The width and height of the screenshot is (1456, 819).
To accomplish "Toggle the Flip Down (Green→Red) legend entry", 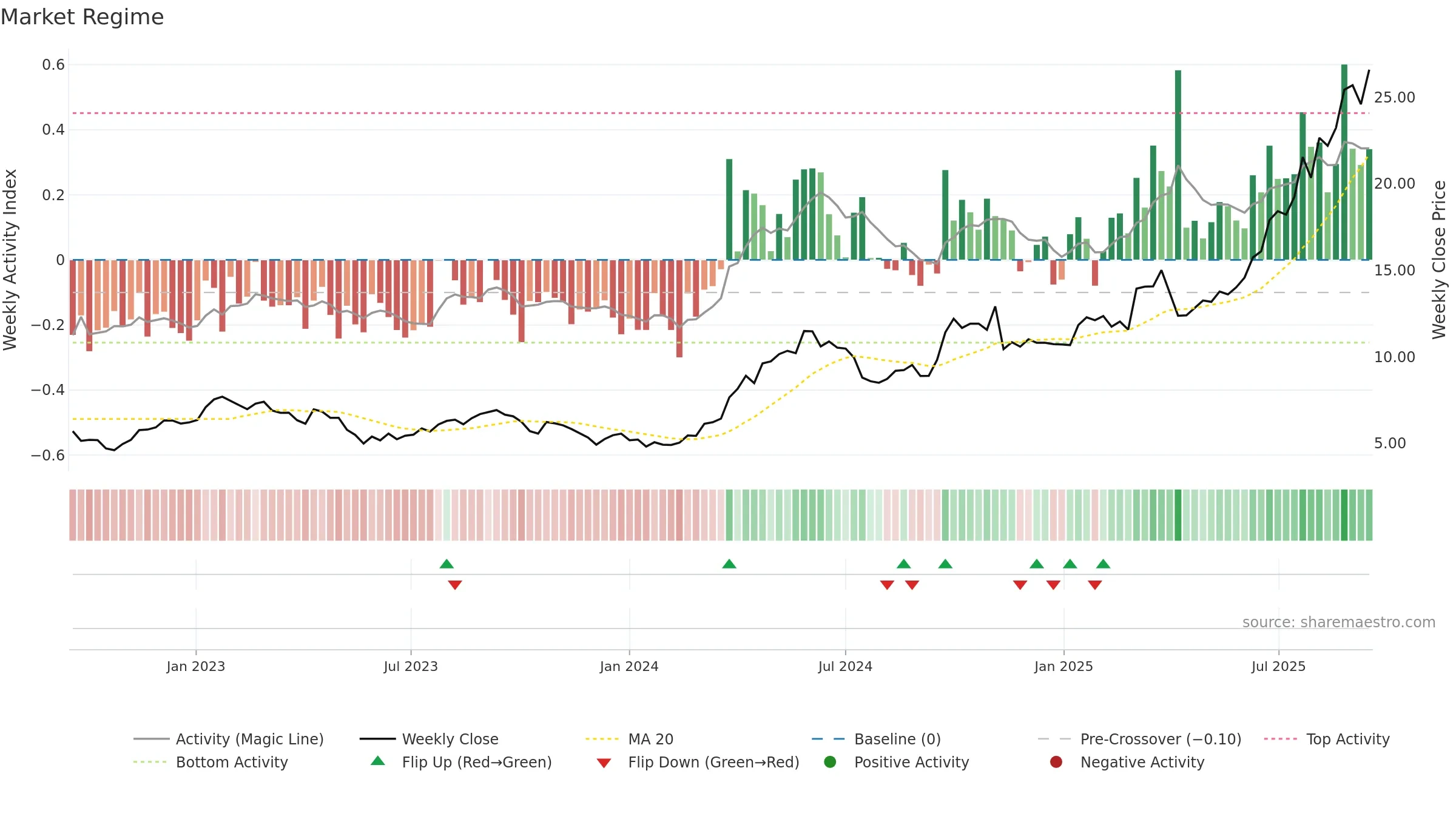I will pos(698,762).
